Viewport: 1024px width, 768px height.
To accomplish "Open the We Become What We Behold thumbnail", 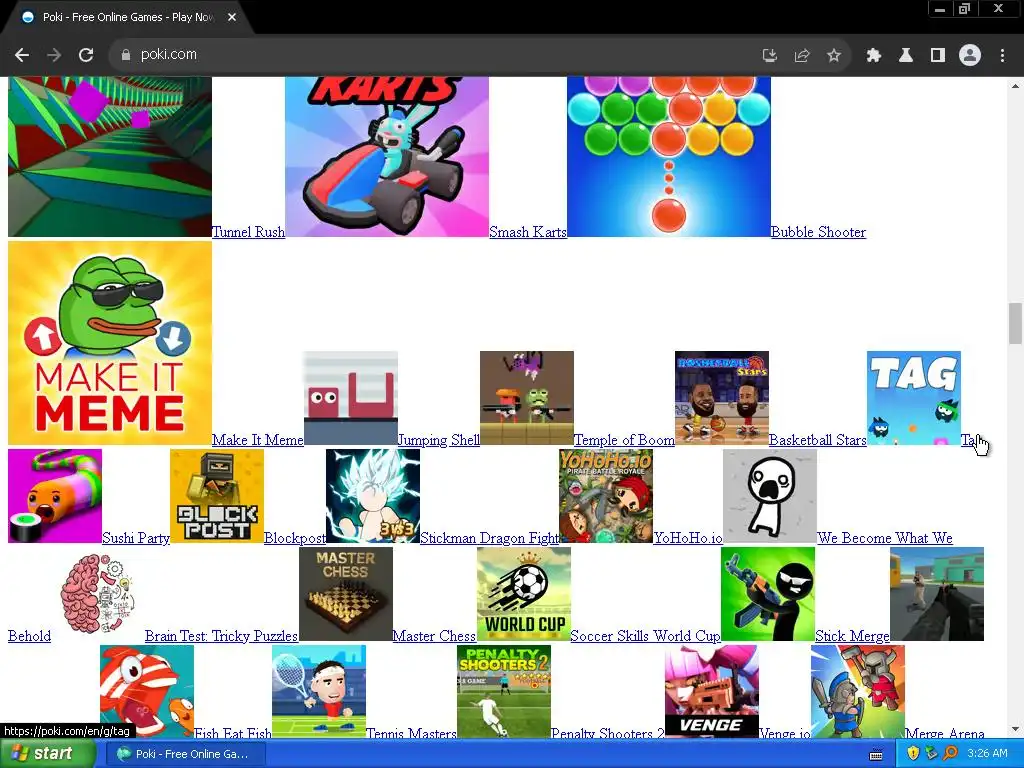I will coord(770,496).
